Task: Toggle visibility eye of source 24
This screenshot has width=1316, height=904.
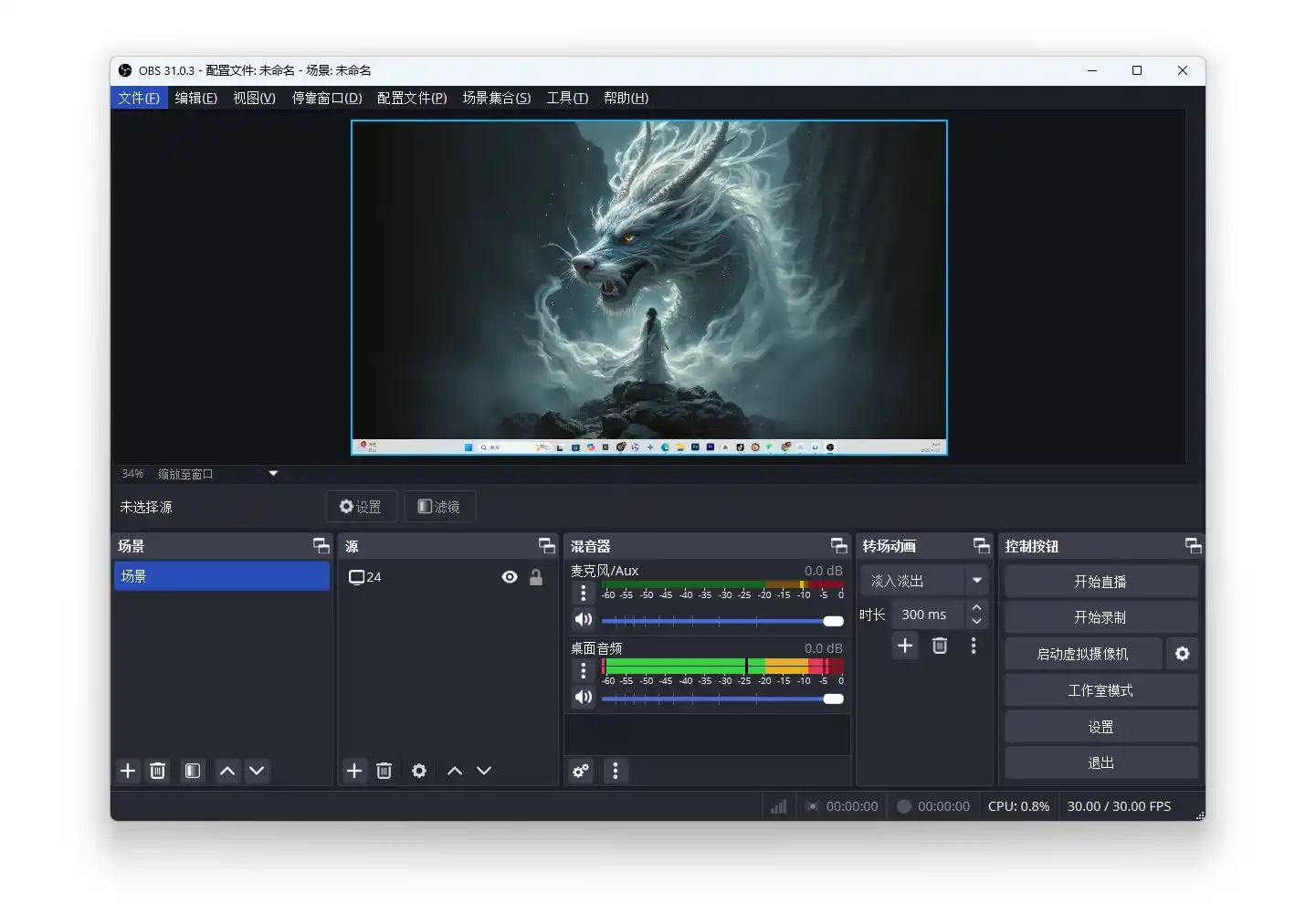Action: pos(510,577)
